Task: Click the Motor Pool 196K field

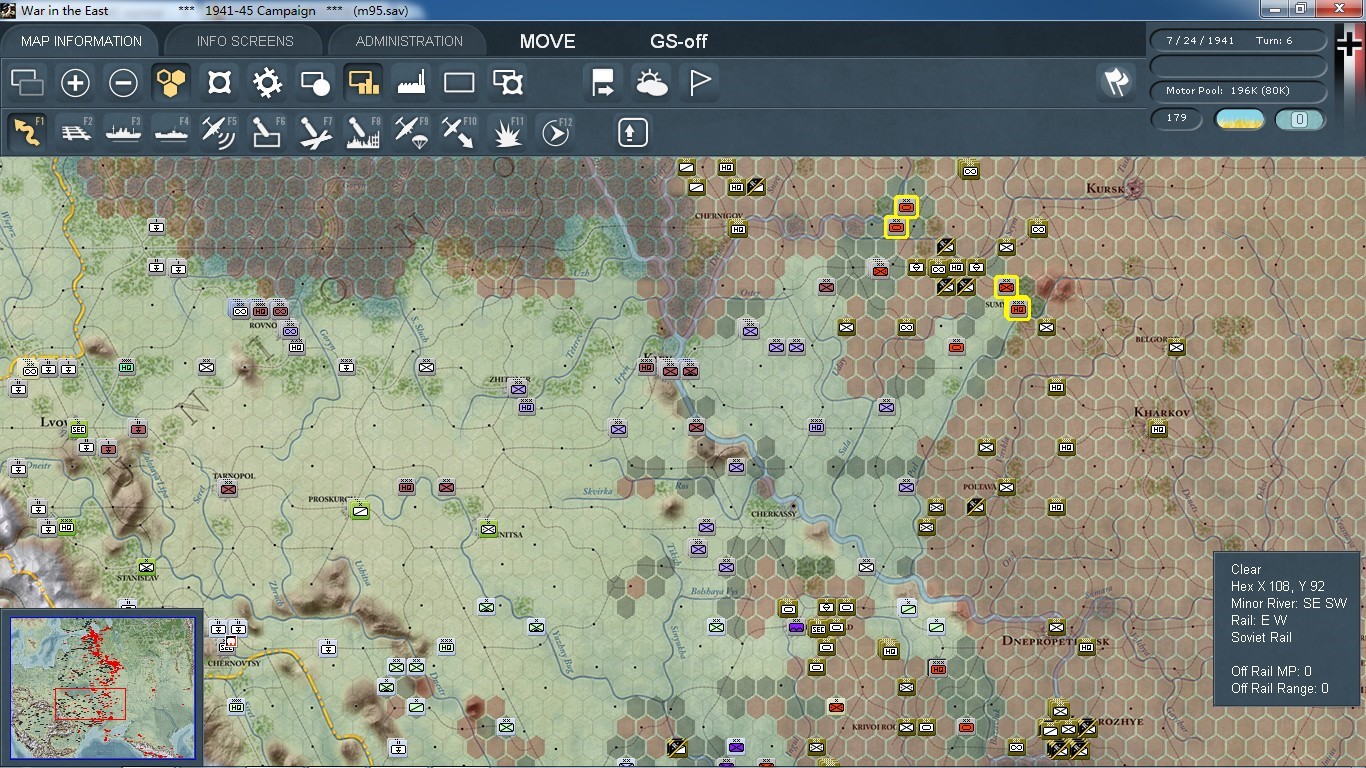Action: (1238, 91)
